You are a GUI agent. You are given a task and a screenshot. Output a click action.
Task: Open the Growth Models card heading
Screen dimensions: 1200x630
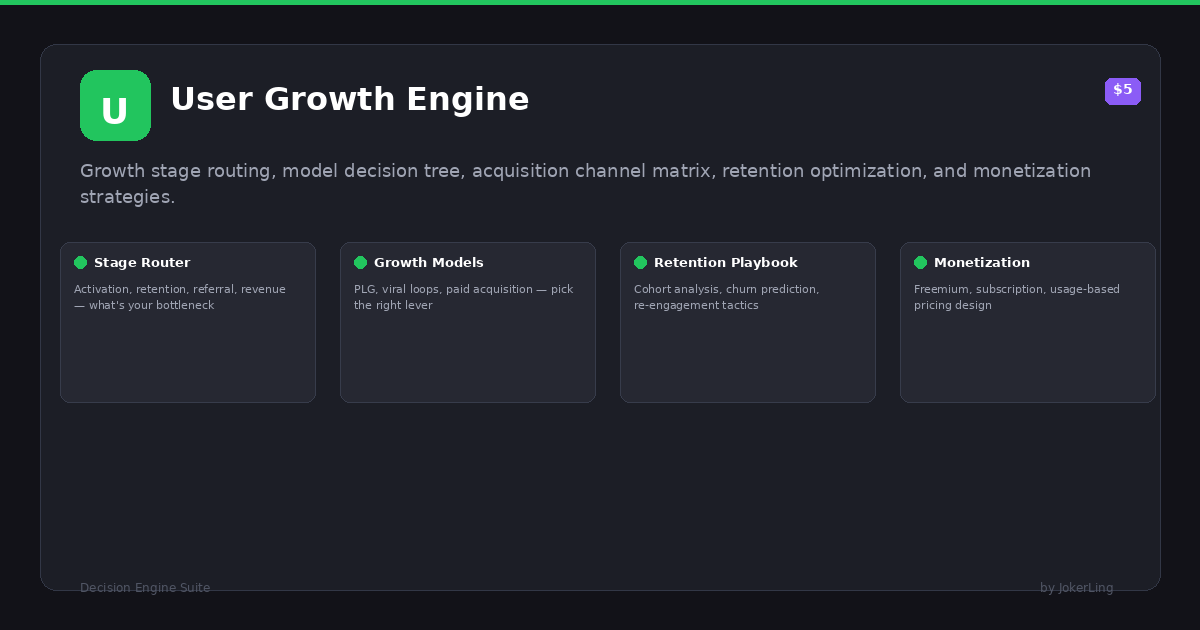point(428,263)
